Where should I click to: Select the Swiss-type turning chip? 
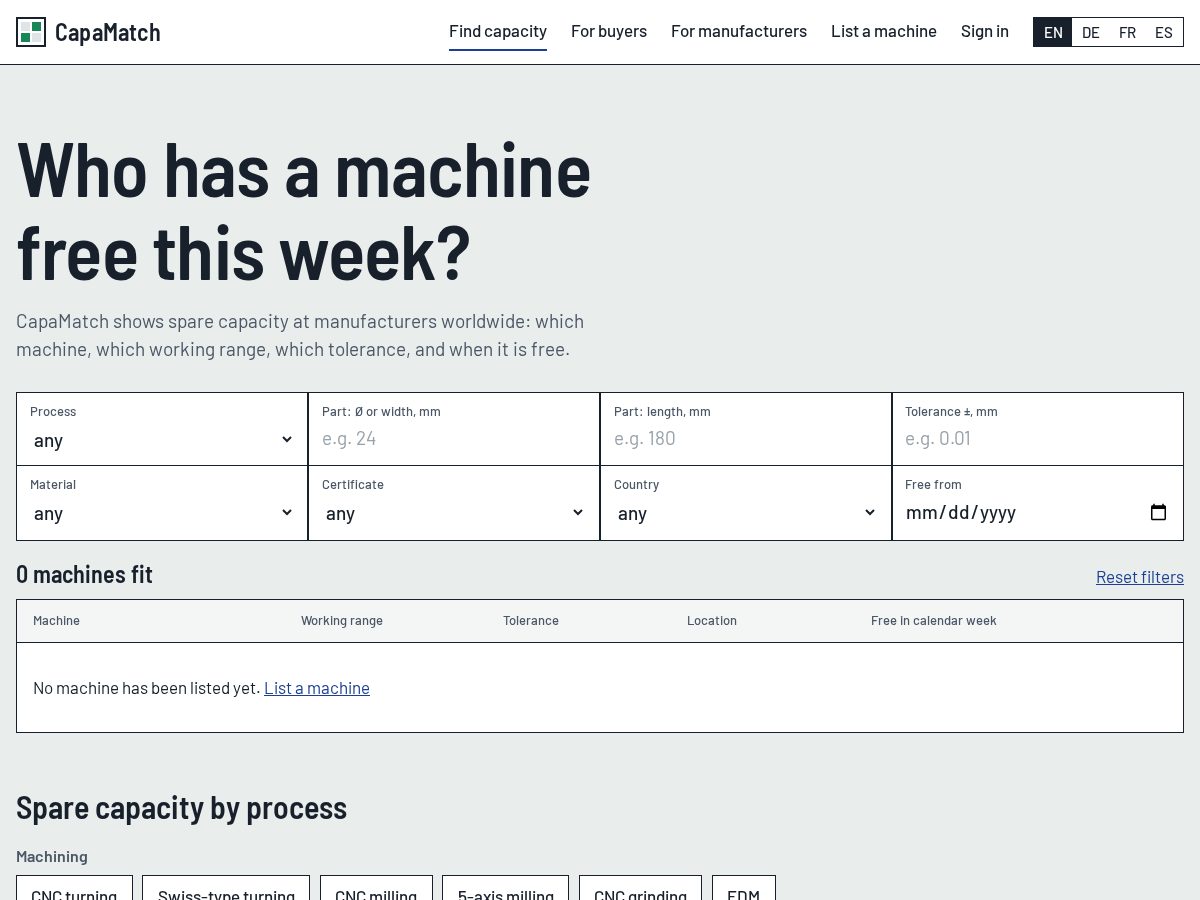[x=226, y=888]
